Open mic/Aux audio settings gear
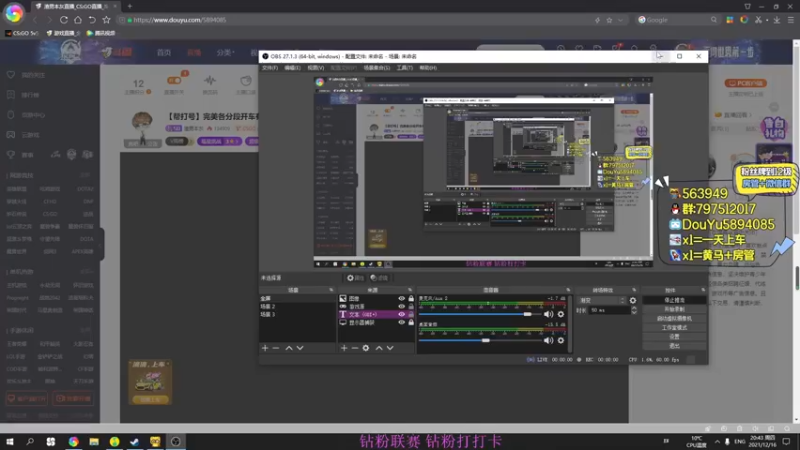Image resolution: width=800 pixels, height=450 pixels. (561, 314)
